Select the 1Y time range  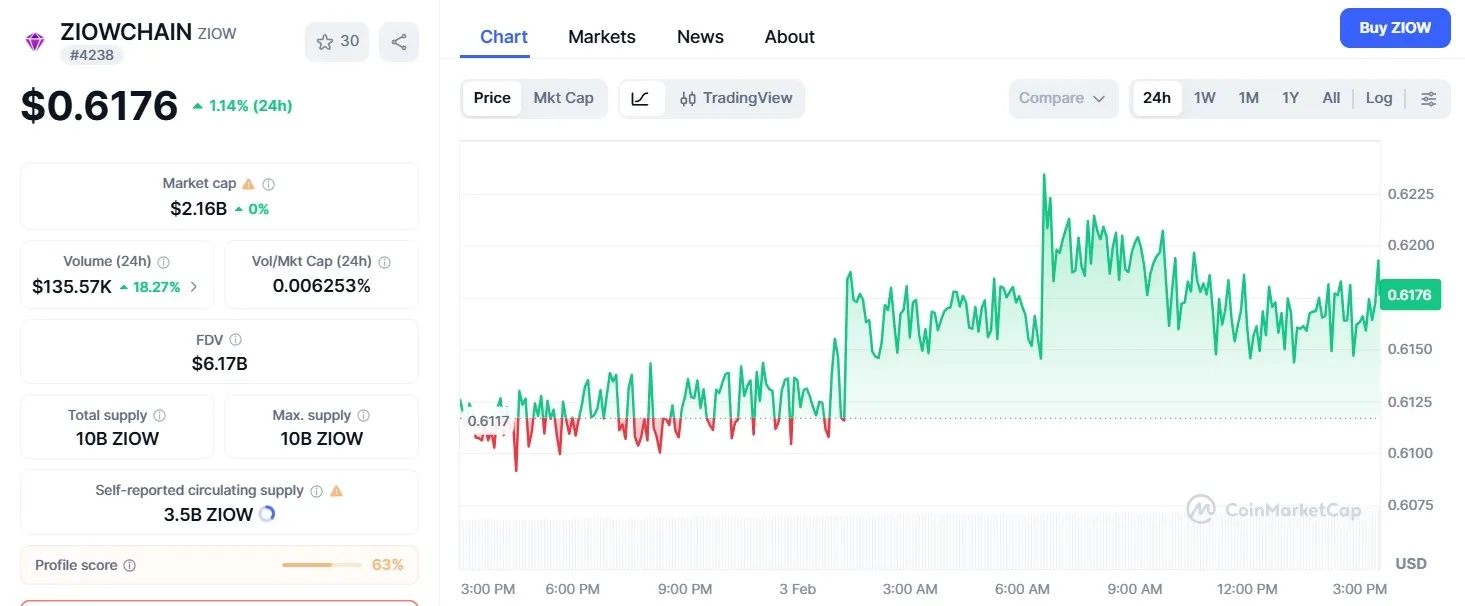click(1289, 98)
